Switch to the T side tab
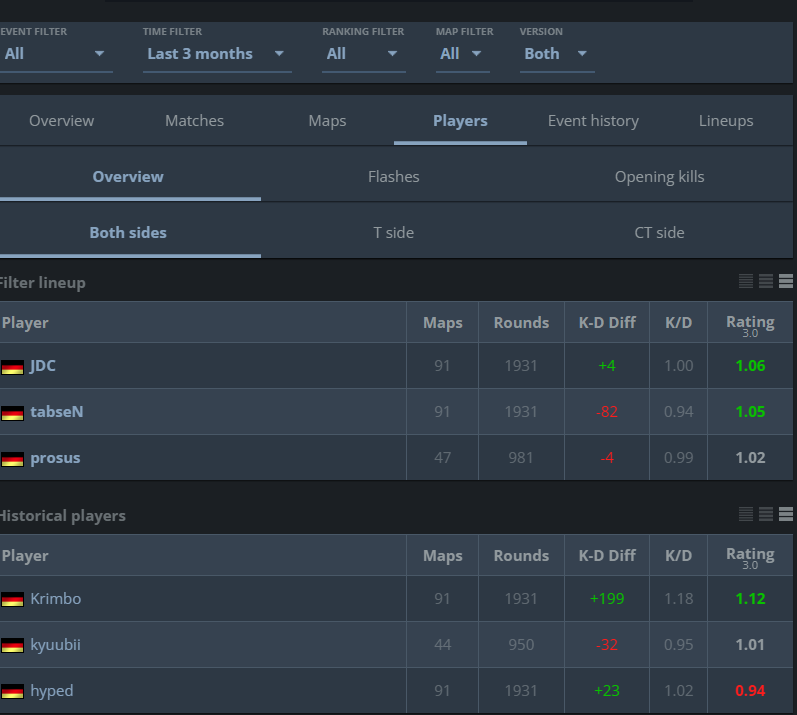 pyautogui.click(x=394, y=233)
